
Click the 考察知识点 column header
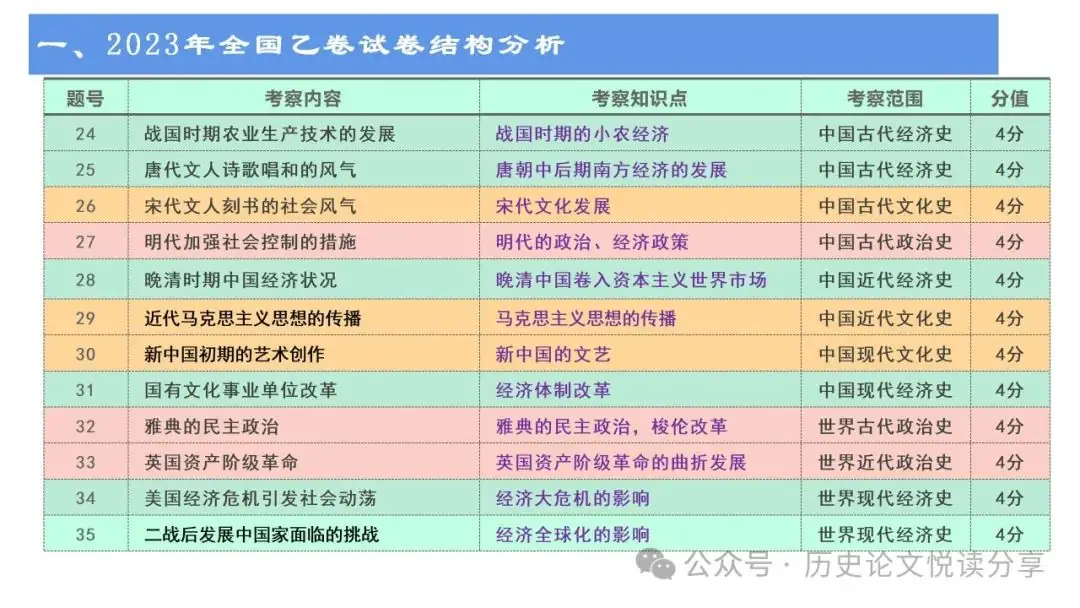click(639, 98)
